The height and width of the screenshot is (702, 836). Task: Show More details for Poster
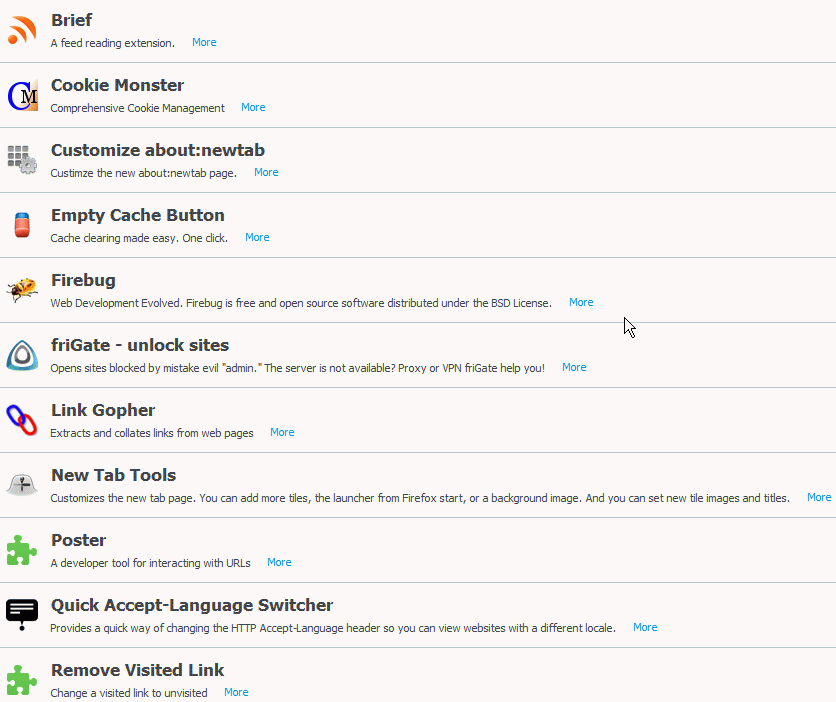tap(279, 562)
